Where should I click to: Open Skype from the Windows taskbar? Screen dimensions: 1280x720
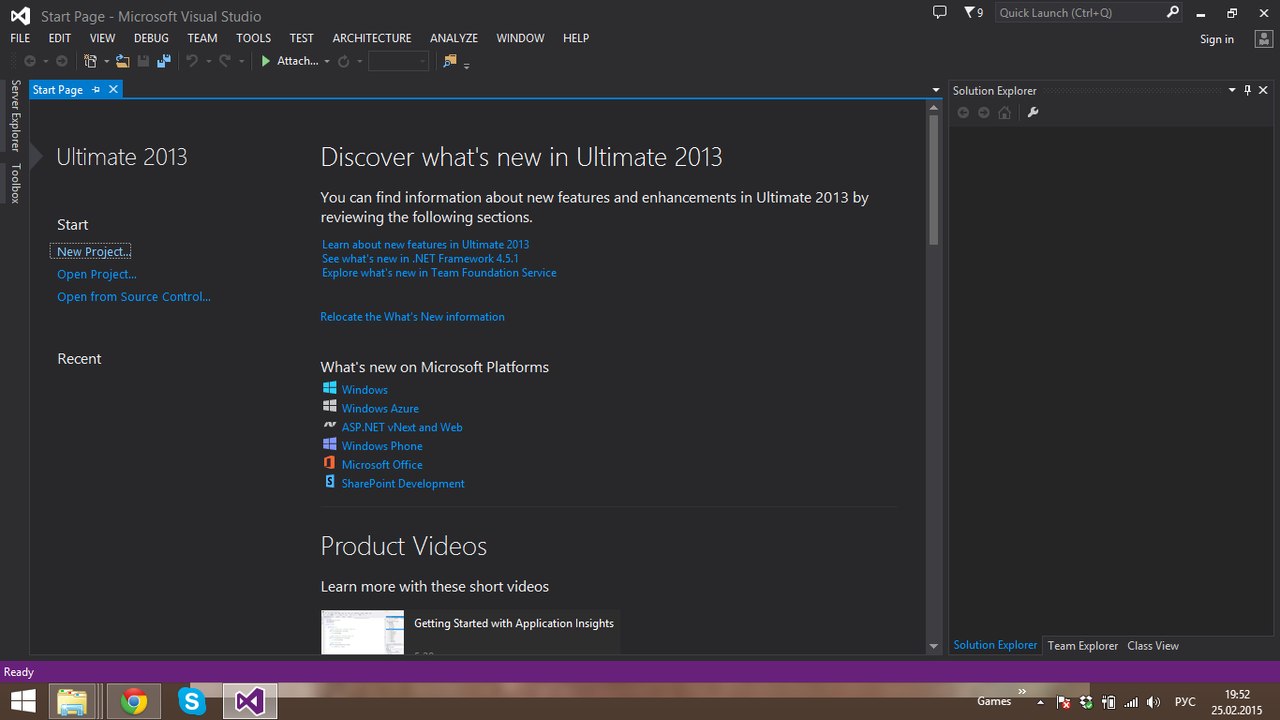pos(191,702)
